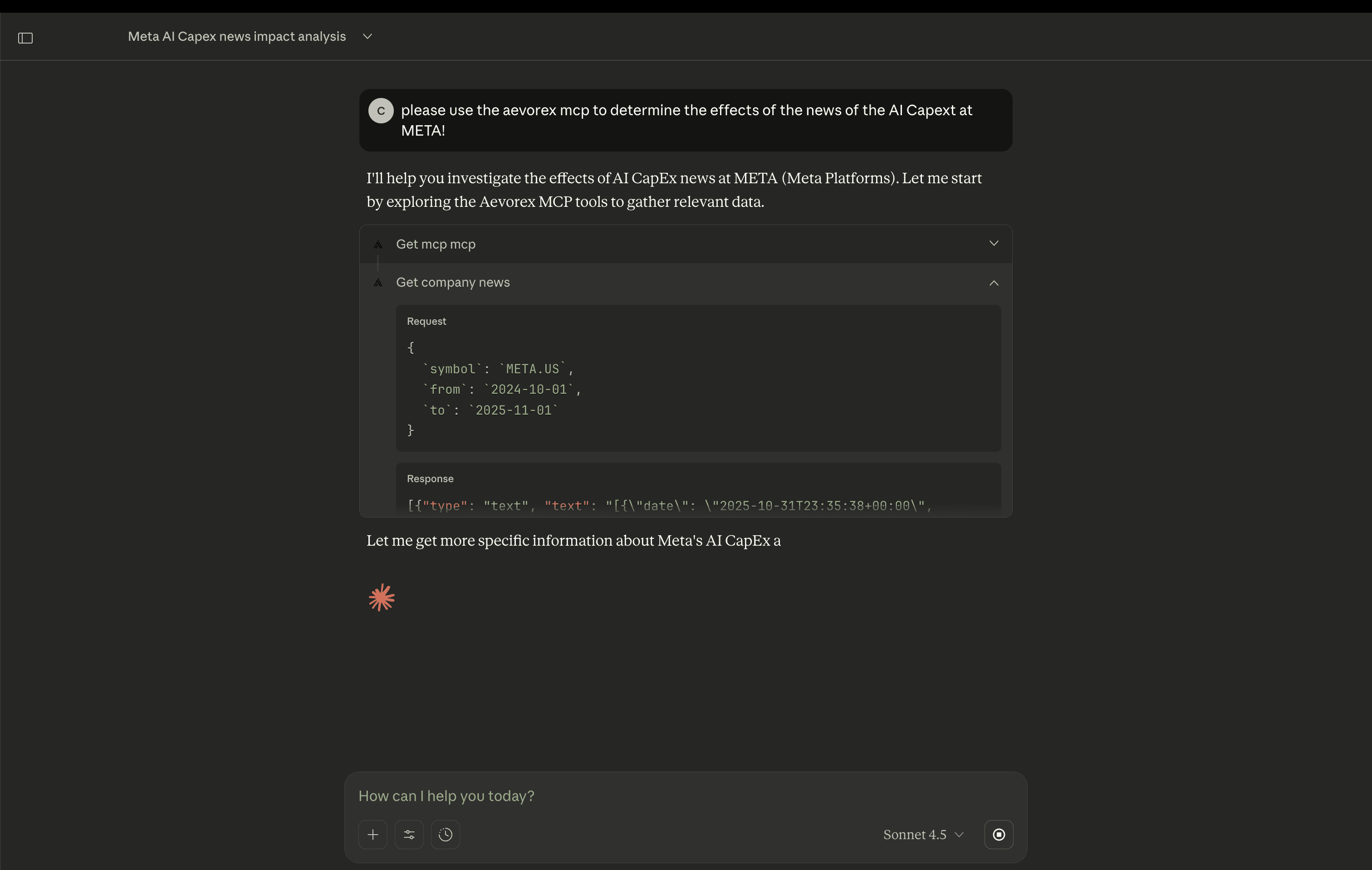
Task: Select the chat title Meta AI Capex news impact analysis
Action: coord(236,36)
